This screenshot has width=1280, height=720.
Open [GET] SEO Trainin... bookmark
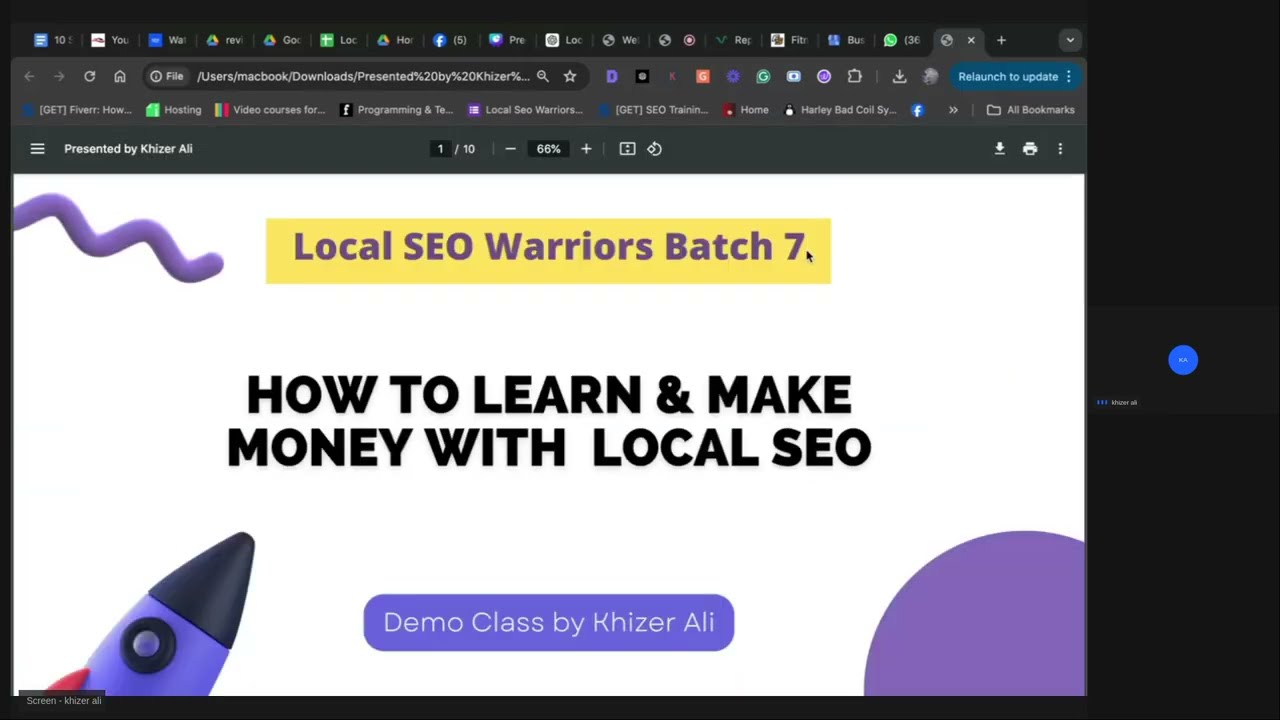[x=653, y=110]
